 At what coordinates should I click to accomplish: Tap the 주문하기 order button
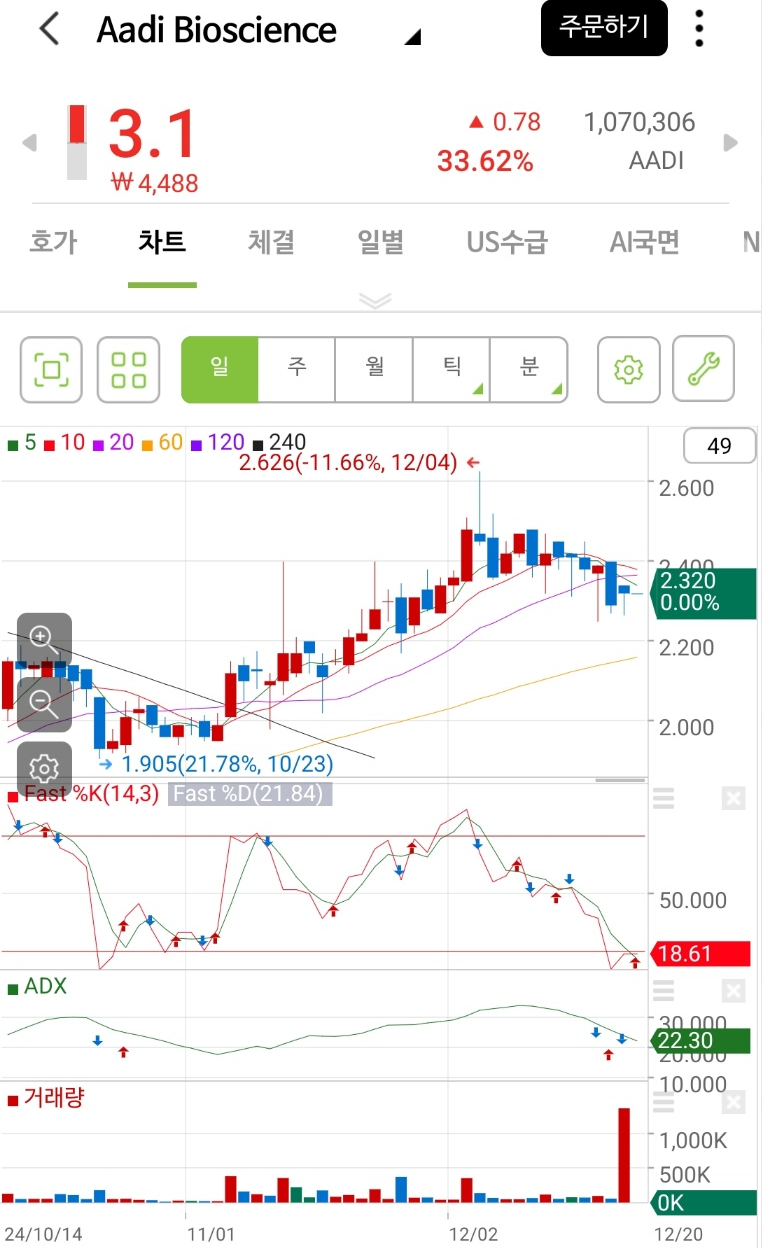coord(604,27)
